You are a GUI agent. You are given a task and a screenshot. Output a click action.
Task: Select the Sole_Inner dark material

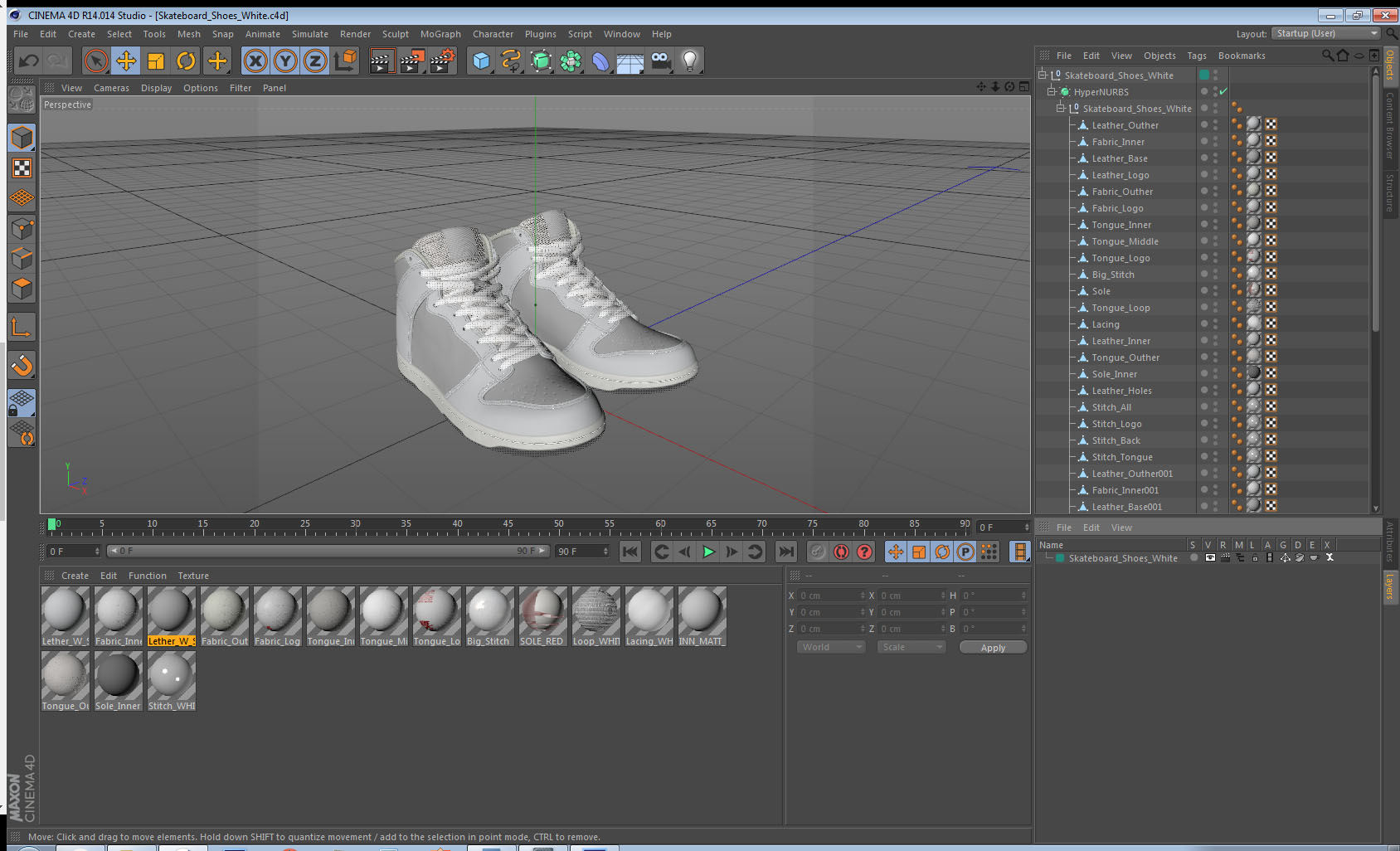(118, 680)
